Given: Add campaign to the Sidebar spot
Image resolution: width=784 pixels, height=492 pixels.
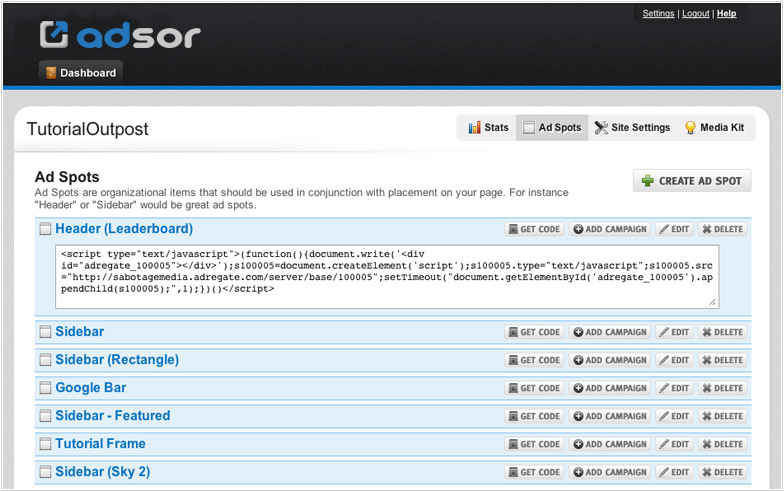Looking at the screenshot, I should coord(610,332).
